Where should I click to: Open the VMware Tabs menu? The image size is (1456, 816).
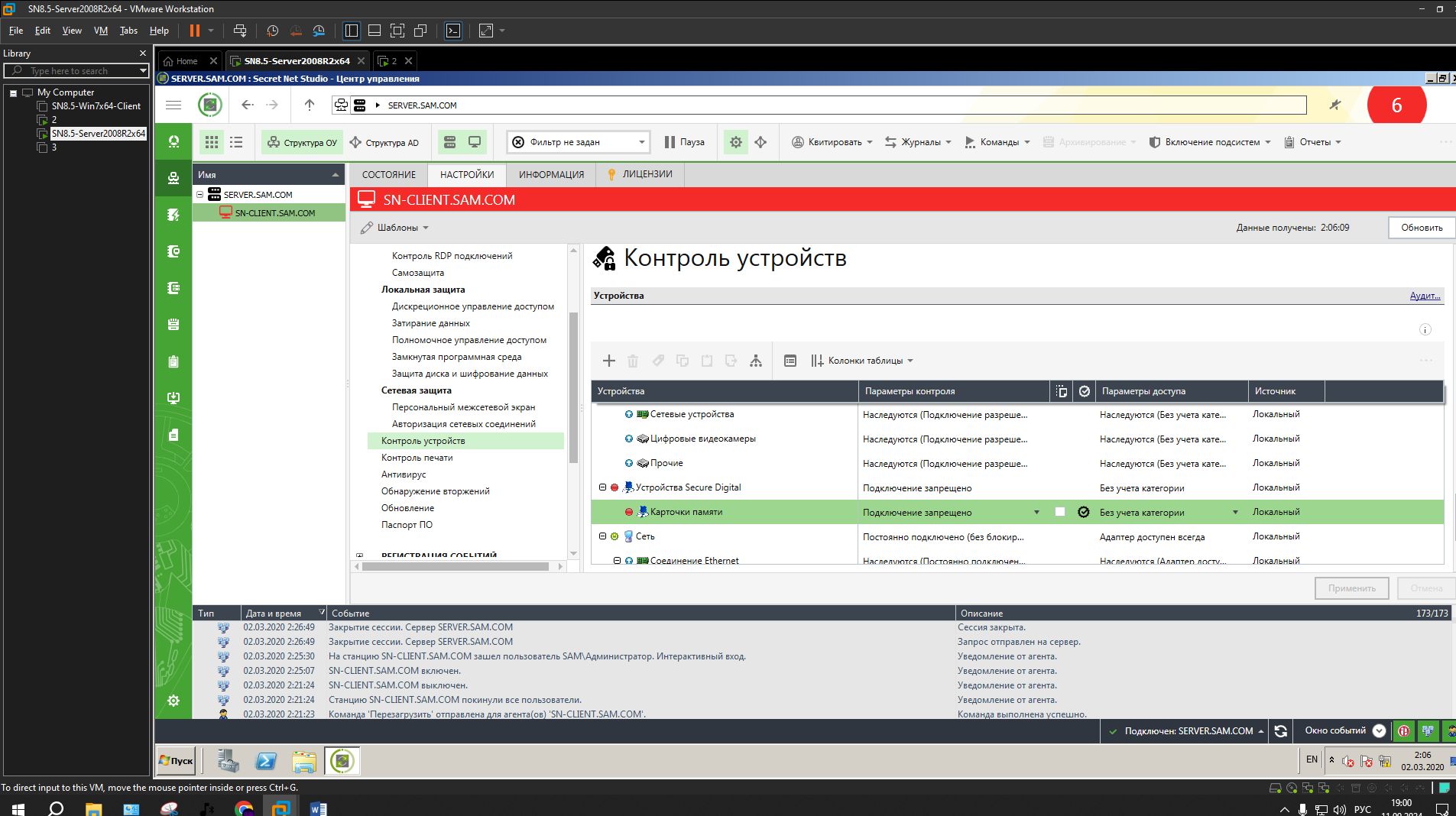pos(128,31)
